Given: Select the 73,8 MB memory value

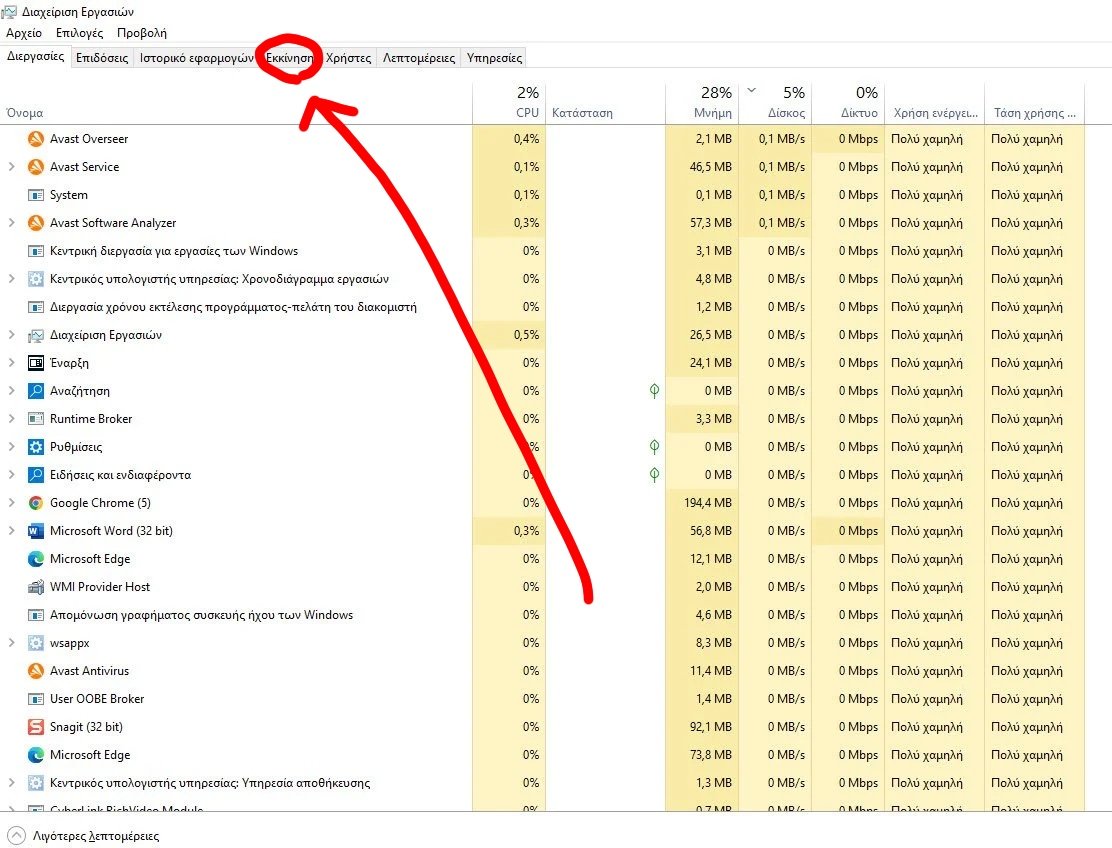Looking at the screenshot, I should (x=711, y=755).
